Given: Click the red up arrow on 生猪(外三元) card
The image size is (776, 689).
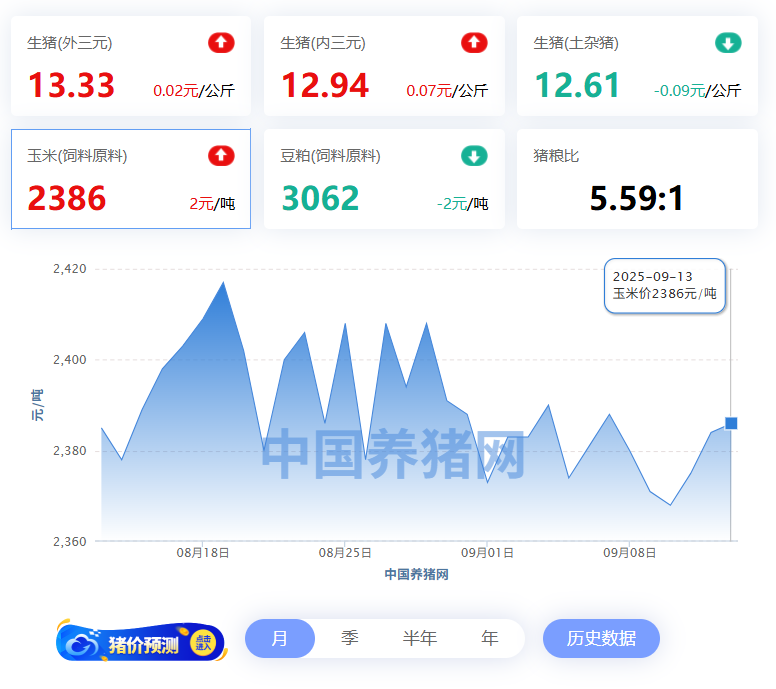Looking at the screenshot, I should pos(221,43).
